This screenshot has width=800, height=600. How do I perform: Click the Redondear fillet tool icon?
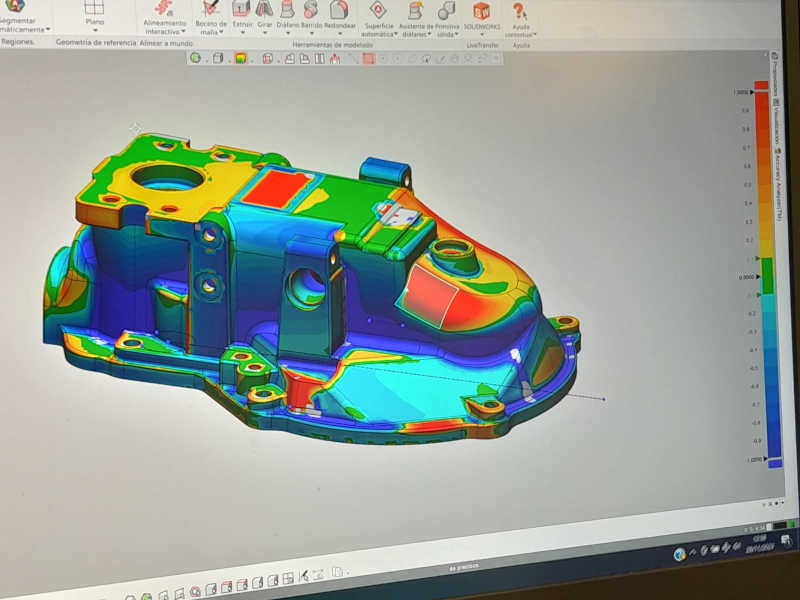click(x=339, y=10)
